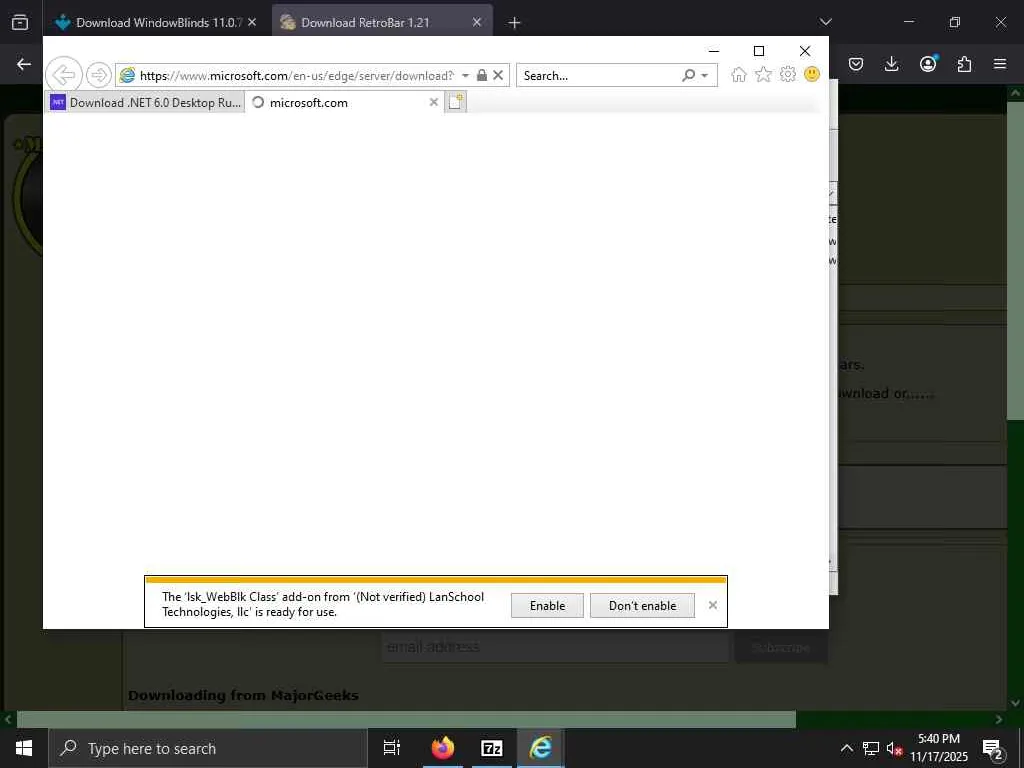Click the muted volume tray icon
Image resolution: width=1024 pixels, height=768 pixels.
[894, 748]
